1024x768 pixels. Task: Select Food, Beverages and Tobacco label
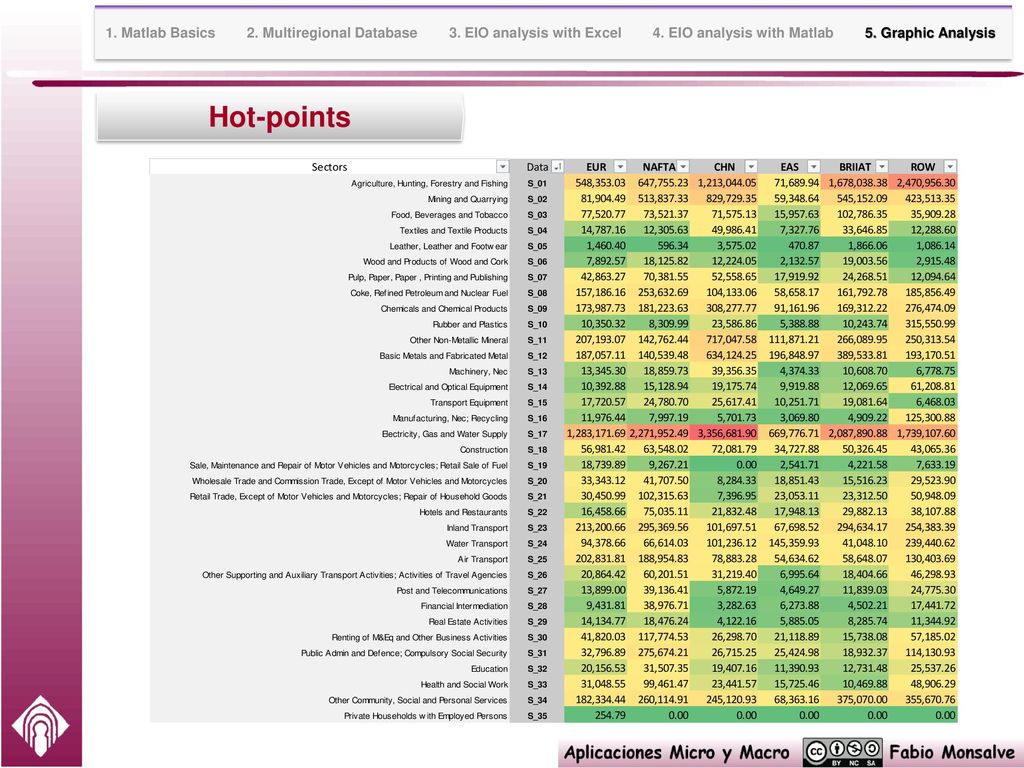[449, 215]
